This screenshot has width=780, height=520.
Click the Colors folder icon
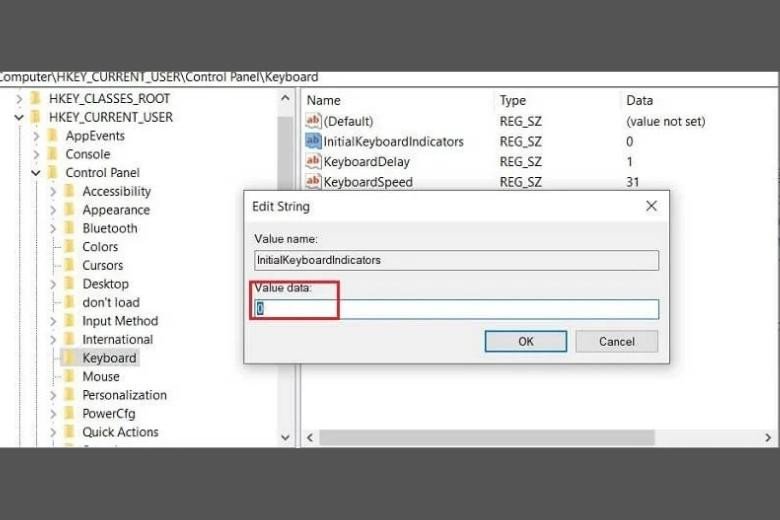click(69, 247)
